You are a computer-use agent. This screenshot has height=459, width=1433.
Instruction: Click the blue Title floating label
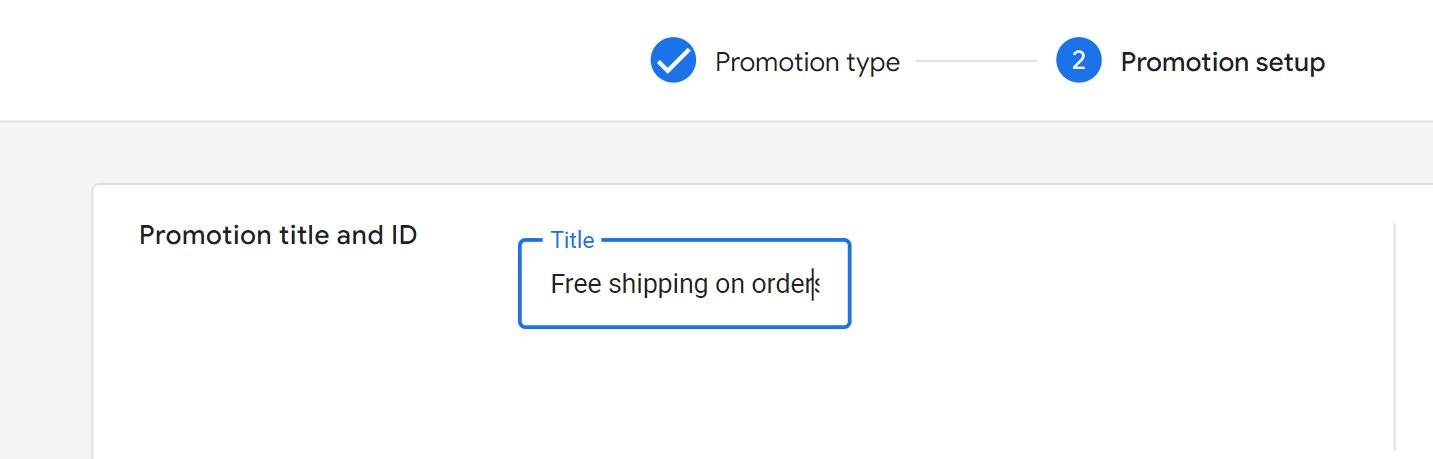coord(572,240)
